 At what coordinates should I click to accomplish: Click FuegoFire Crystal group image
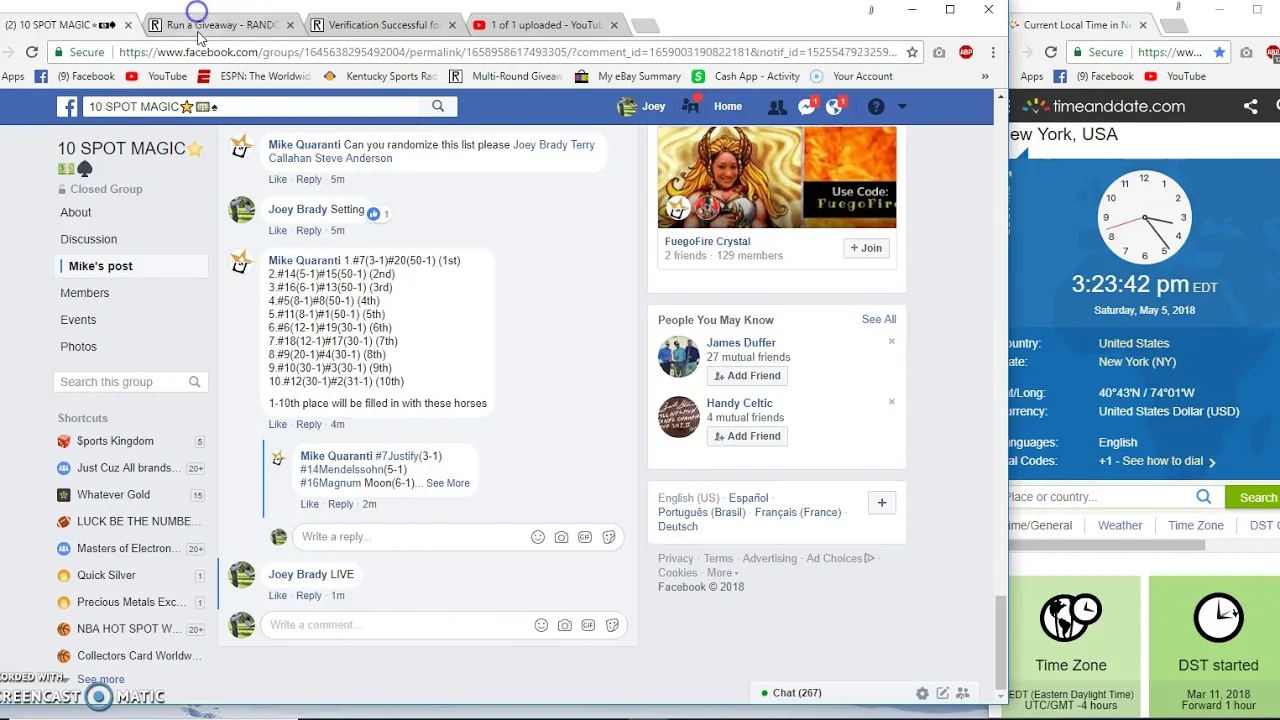(777, 178)
